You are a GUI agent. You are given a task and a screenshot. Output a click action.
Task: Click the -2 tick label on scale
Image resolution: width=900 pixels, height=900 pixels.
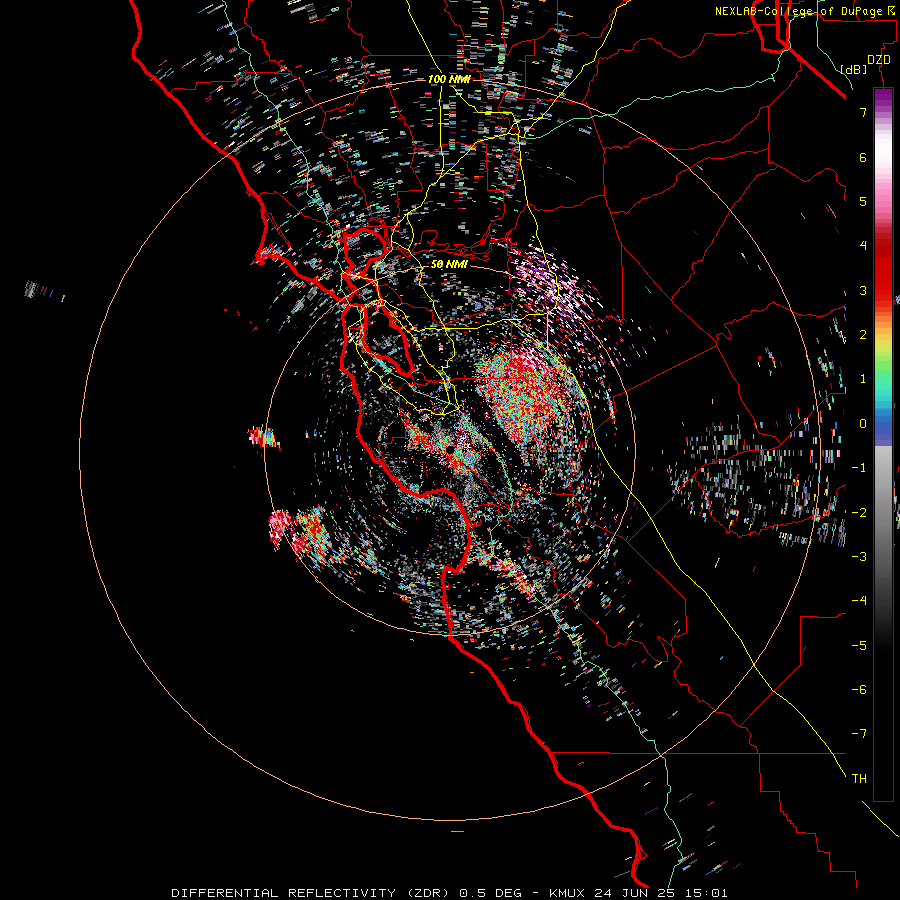pyautogui.click(x=859, y=513)
